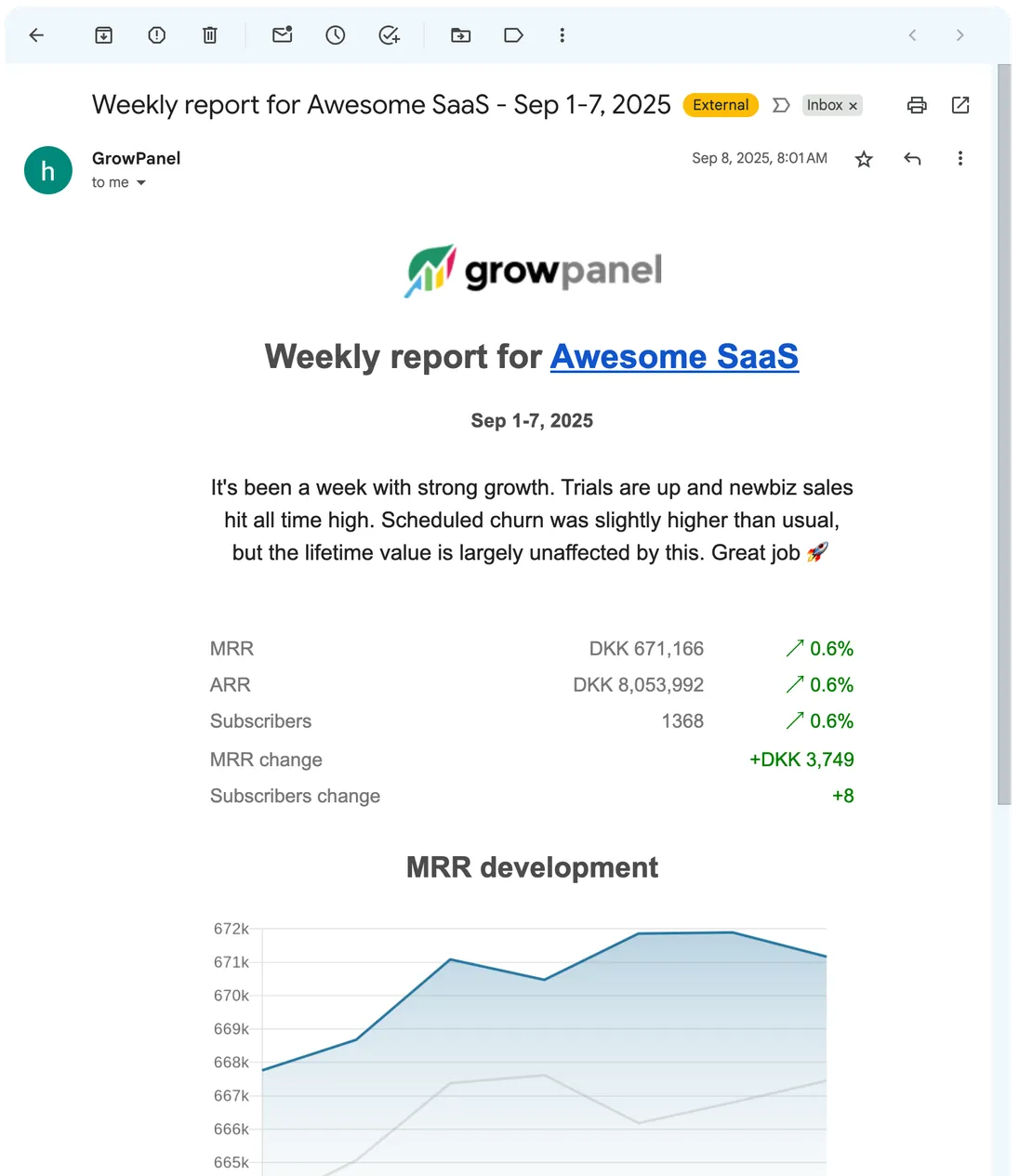
Task: Expand the 'to me' recipient details
Action: tap(118, 182)
